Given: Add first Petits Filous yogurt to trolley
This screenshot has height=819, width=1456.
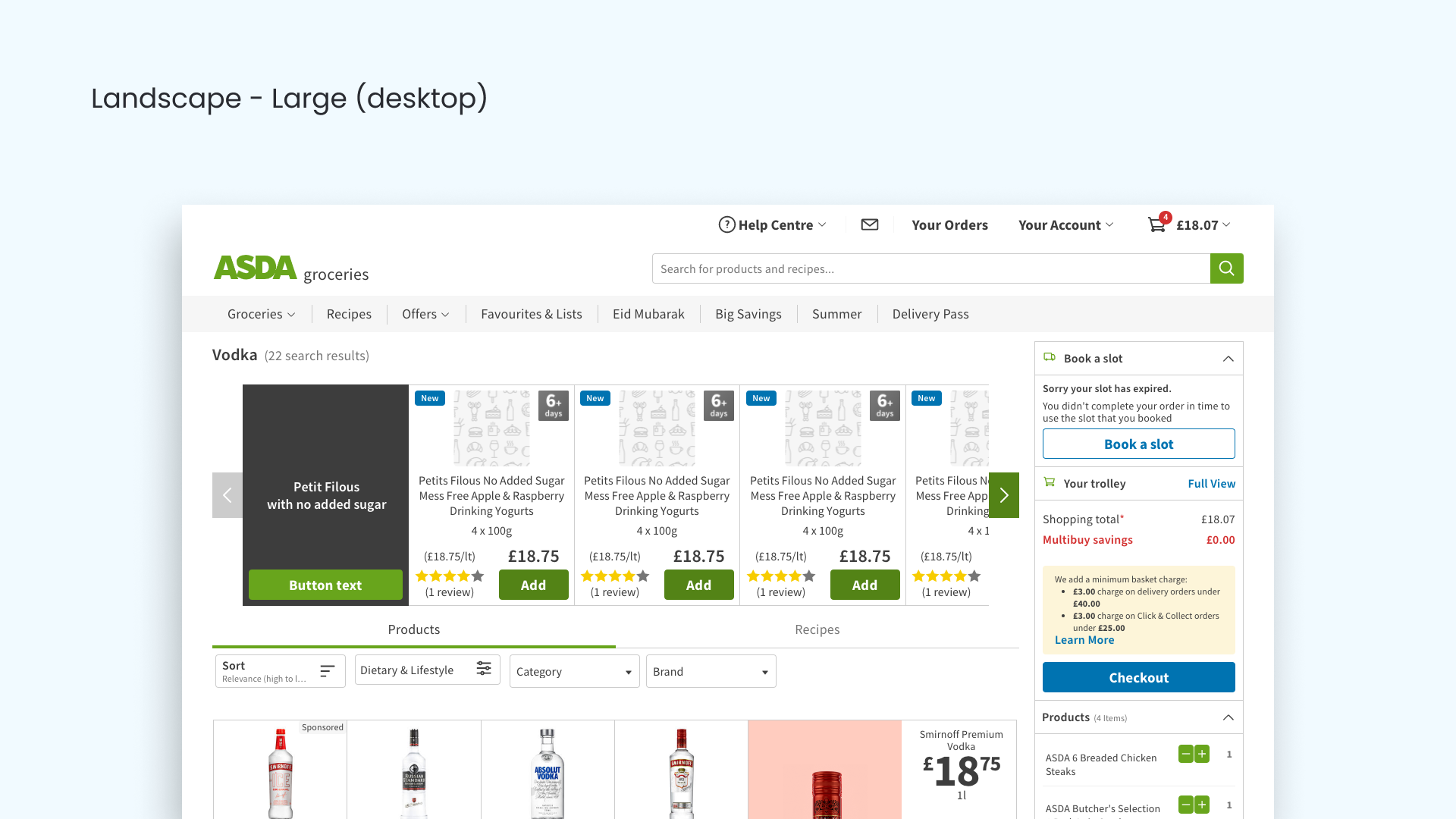Looking at the screenshot, I should 534,585.
